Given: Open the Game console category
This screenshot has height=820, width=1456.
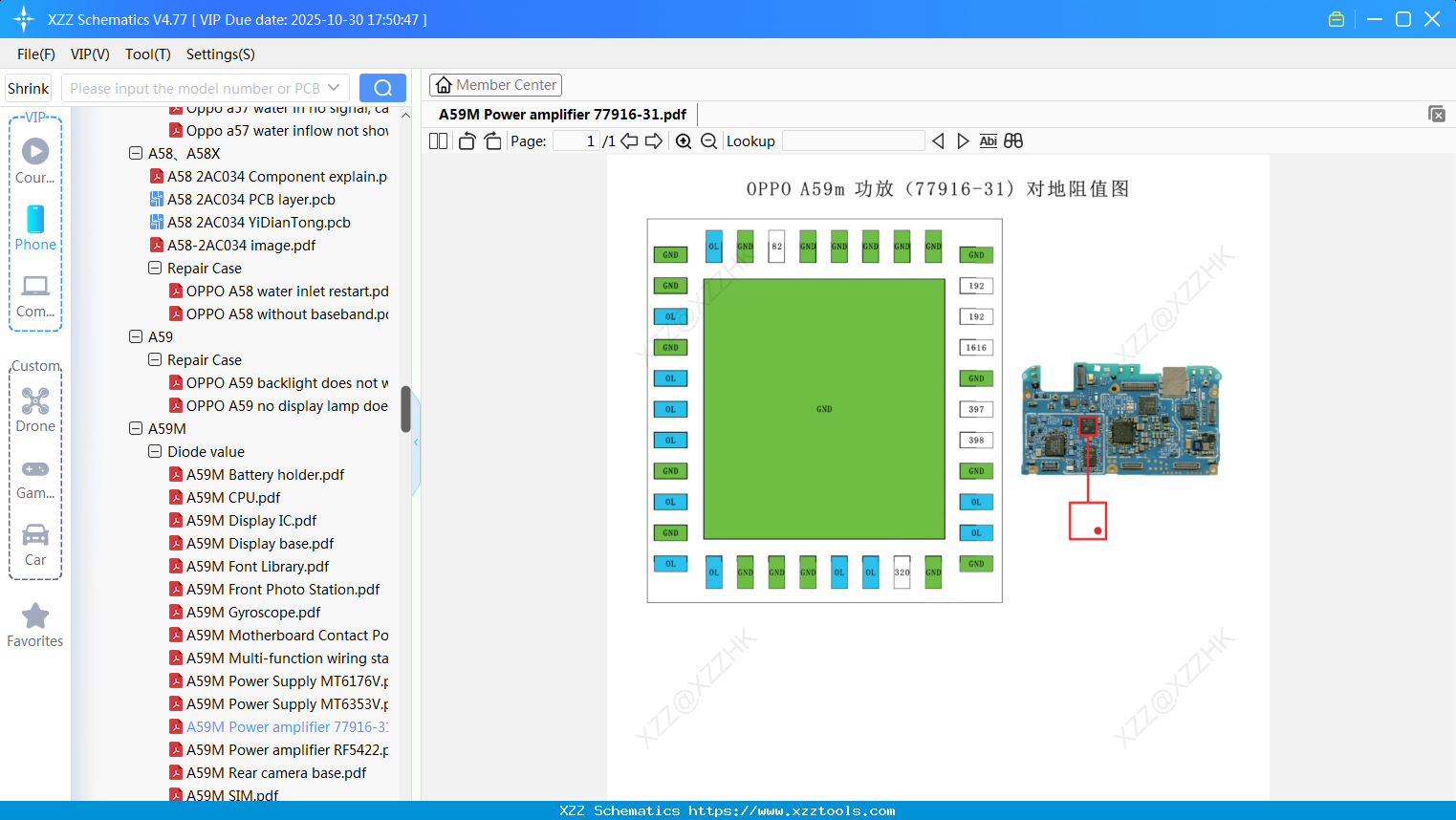Looking at the screenshot, I should tap(35, 478).
